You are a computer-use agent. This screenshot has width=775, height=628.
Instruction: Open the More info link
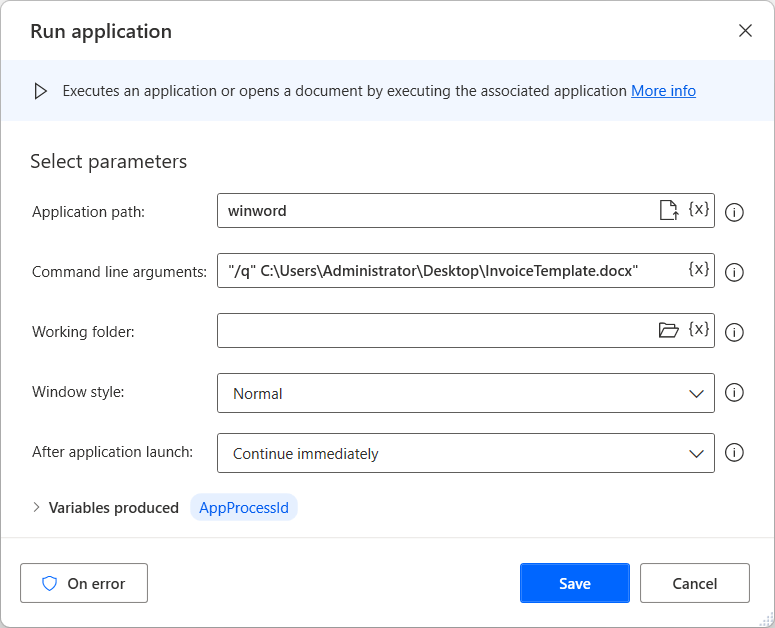tap(663, 91)
